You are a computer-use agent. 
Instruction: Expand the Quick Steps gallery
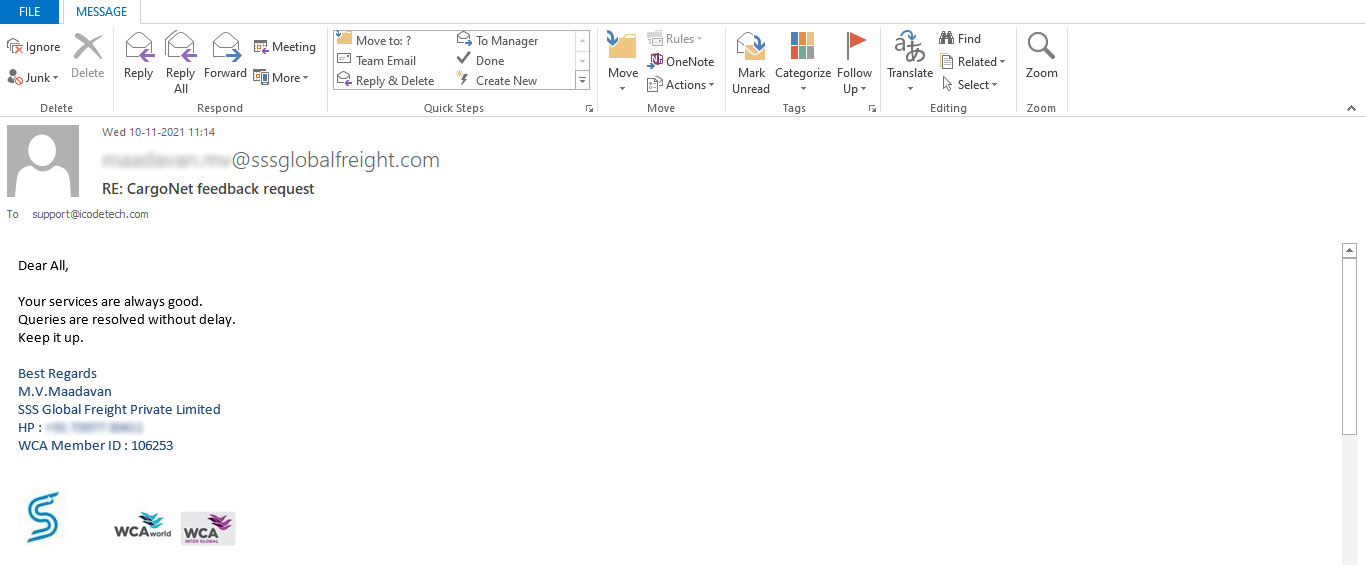[582, 80]
